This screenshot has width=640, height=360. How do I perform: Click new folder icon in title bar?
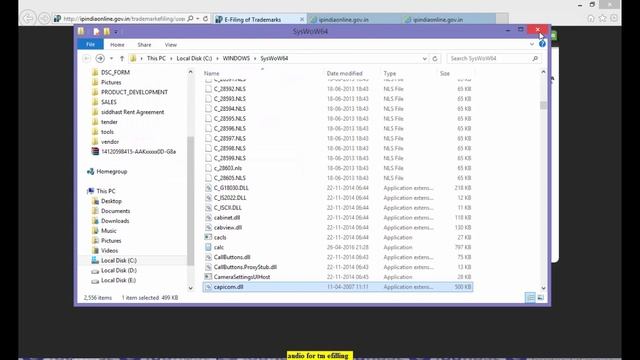point(107,31)
